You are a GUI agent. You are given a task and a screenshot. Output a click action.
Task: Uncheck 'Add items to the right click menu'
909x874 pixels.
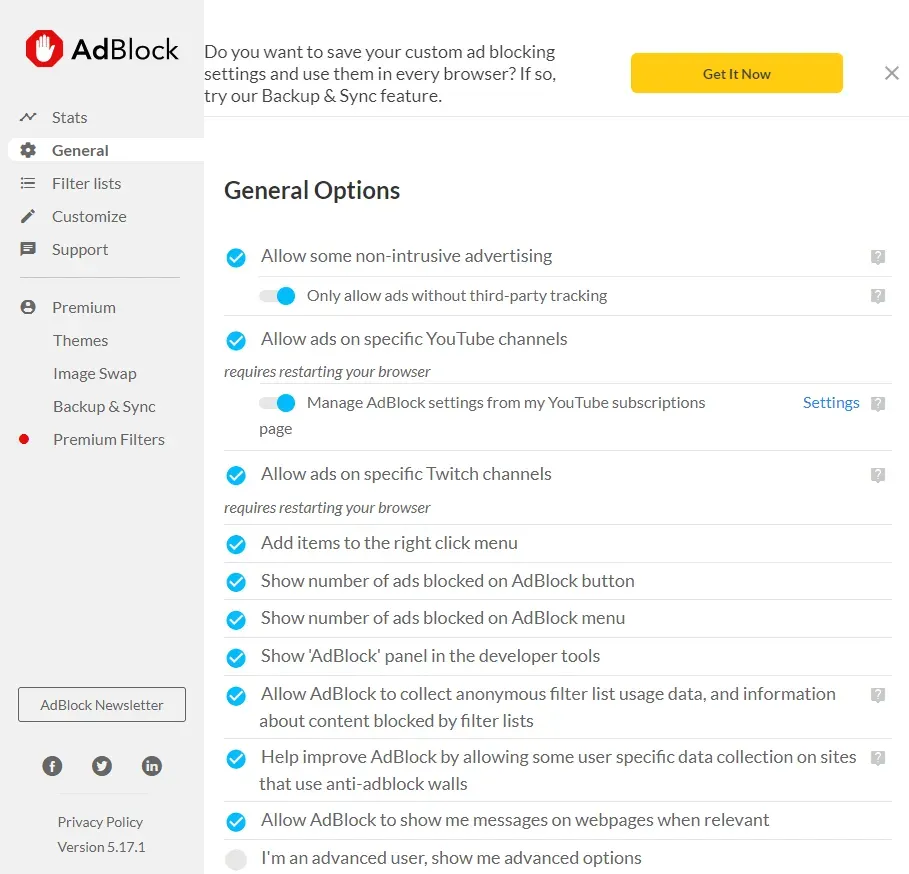click(x=236, y=544)
